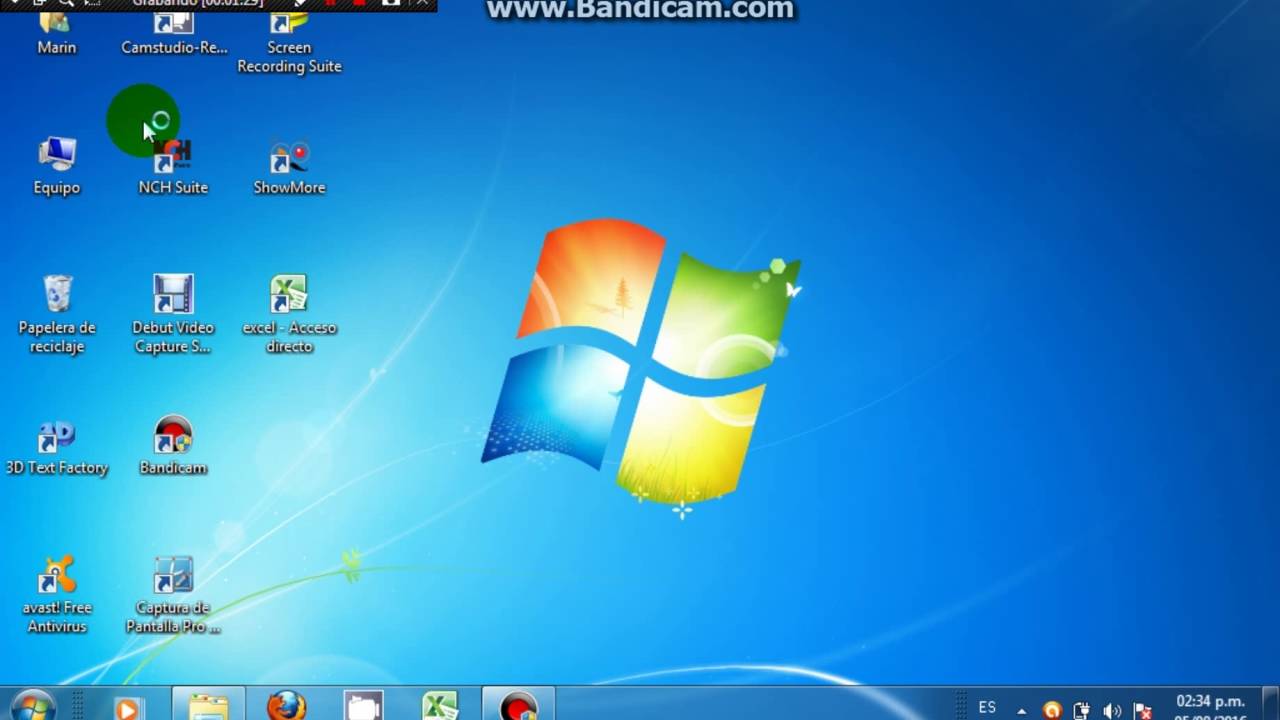Open Windows Explorer from the taskbar
Viewport: 1280px width, 720px height.
coord(208,706)
